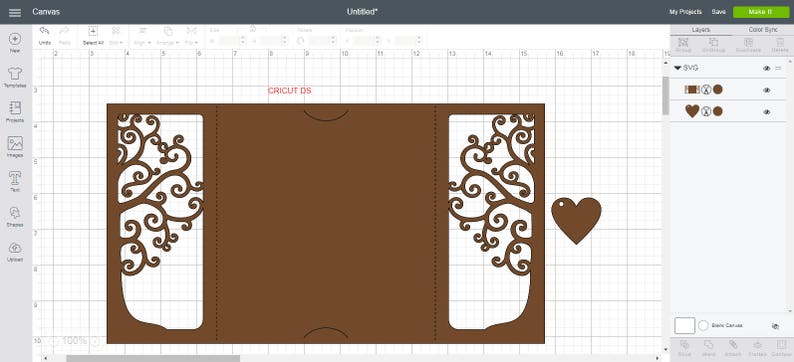
Task: Click the Save button
Action: 718,12
